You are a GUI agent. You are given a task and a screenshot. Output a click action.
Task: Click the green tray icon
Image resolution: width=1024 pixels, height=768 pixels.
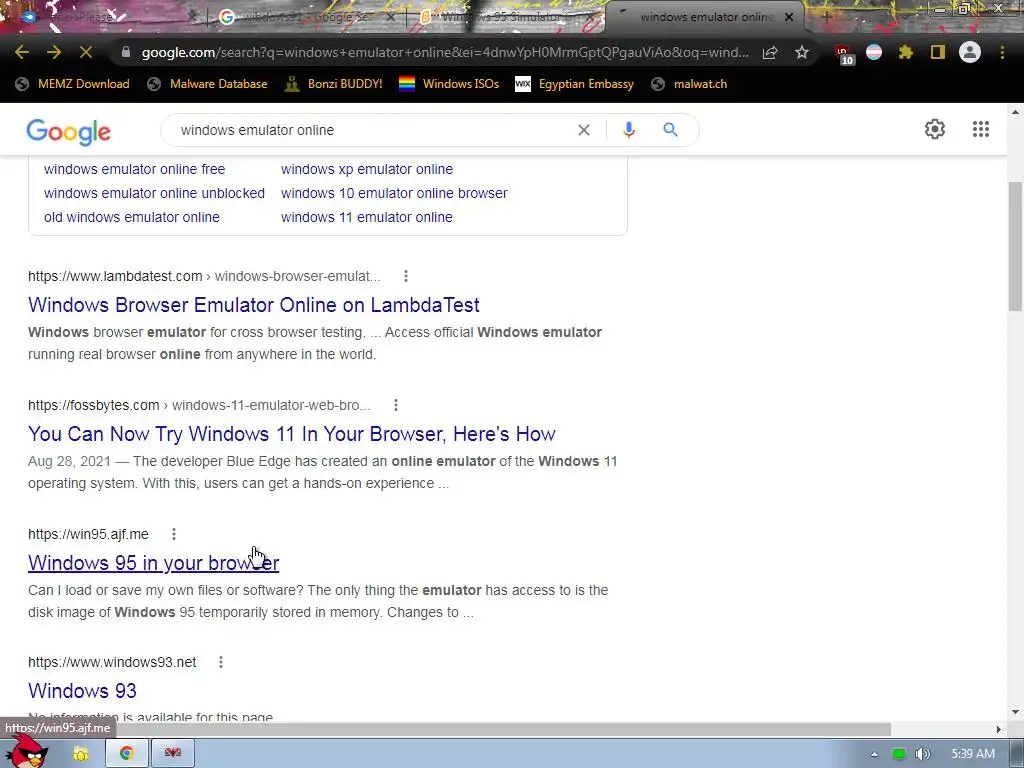click(899, 754)
